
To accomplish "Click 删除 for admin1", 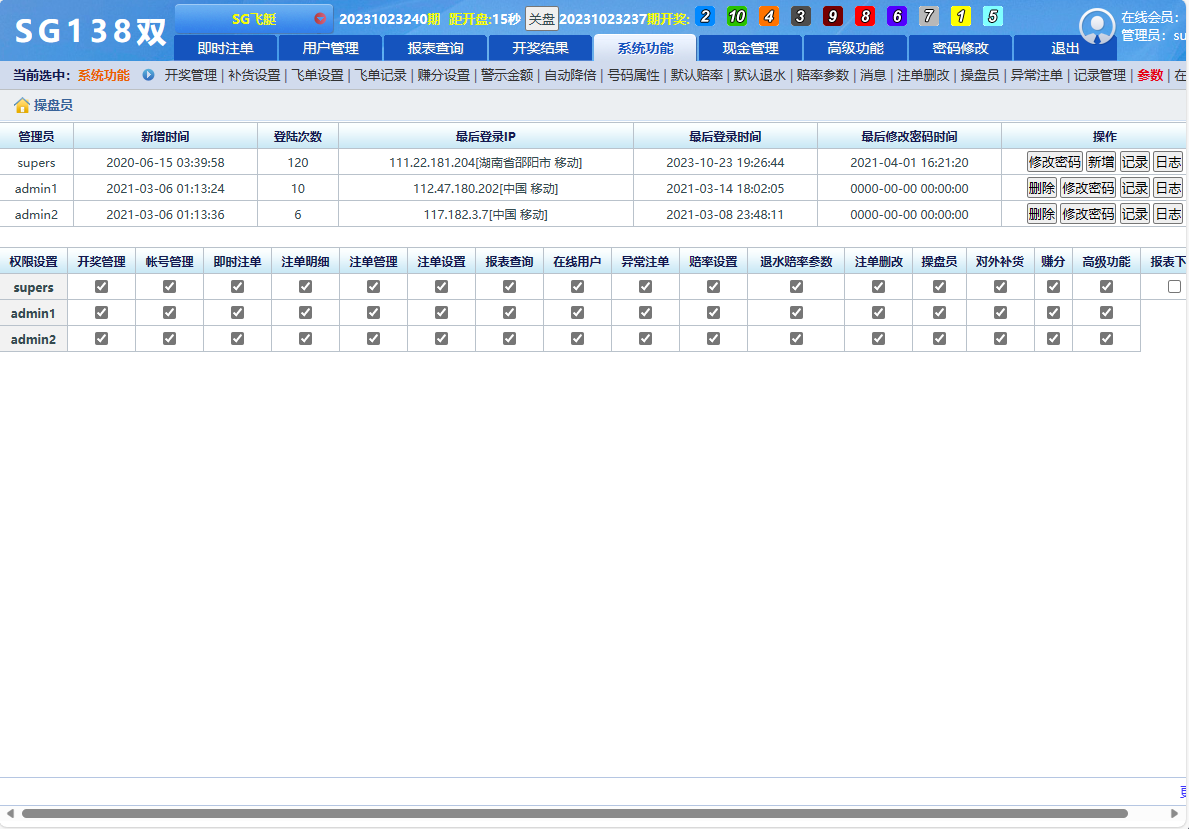I will point(1041,188).
